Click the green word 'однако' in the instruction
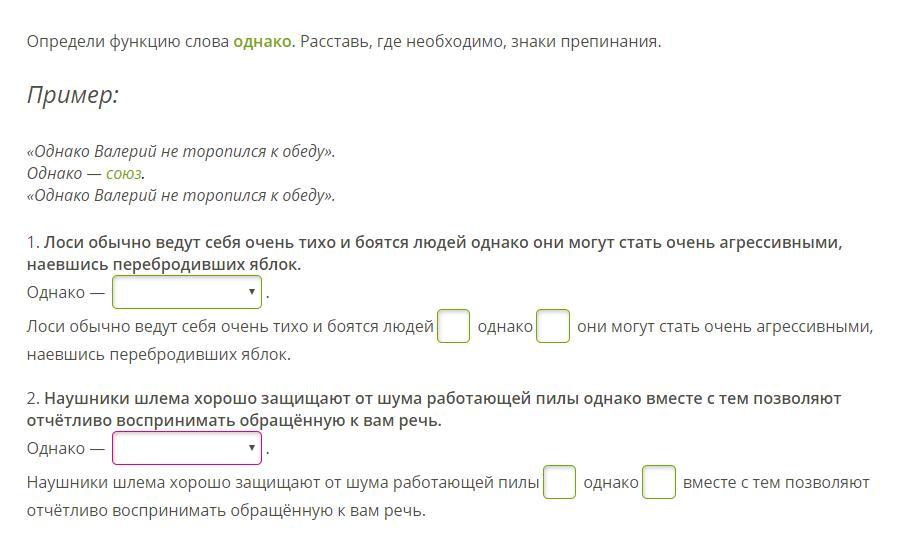 coord(262,42)
